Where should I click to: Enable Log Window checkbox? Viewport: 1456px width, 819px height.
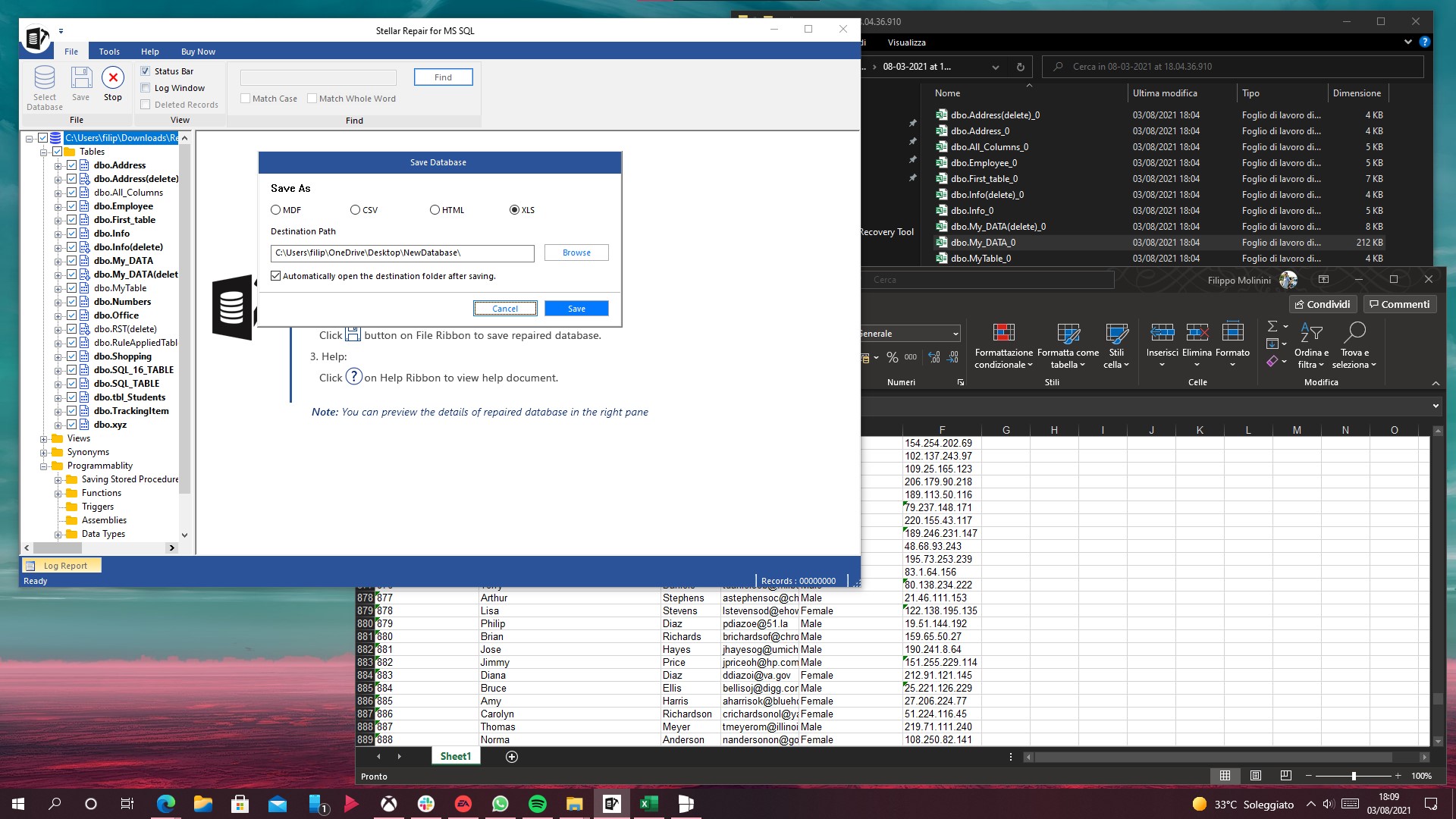146,88
